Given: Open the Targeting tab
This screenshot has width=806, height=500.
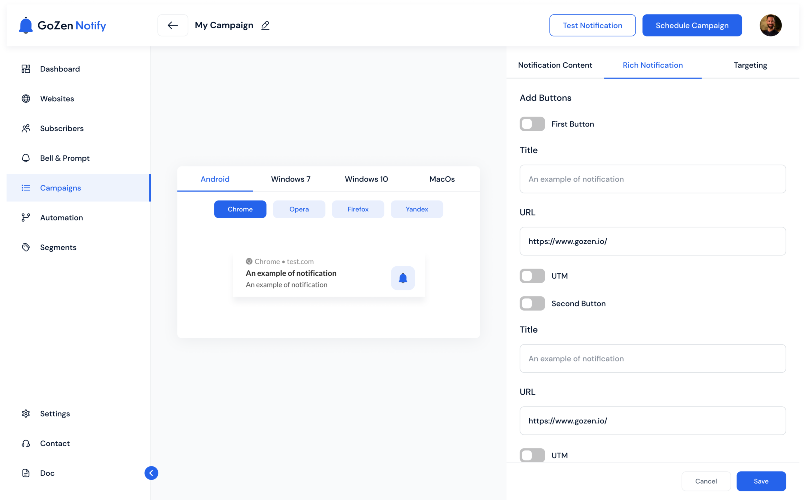Looking at the screenshot, I should [750, 65].
